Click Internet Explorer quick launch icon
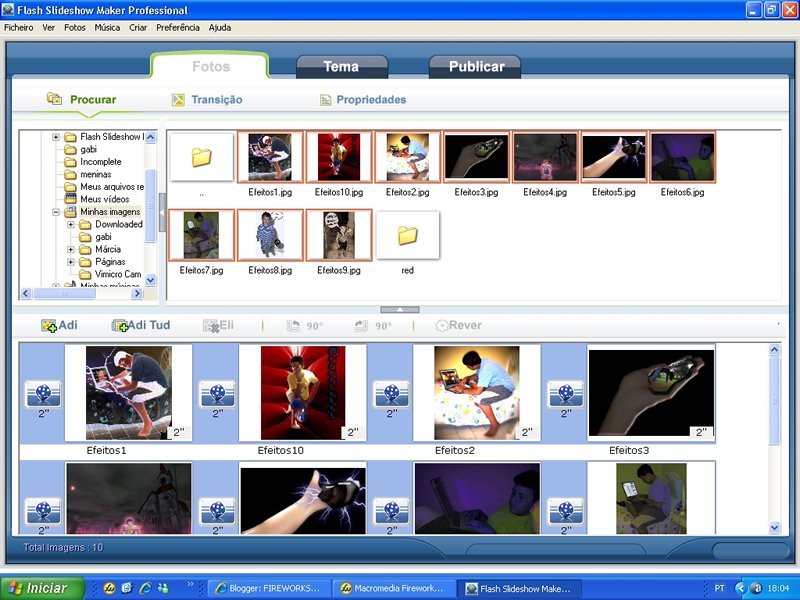The image size is (800, 600). coord(145,588)
